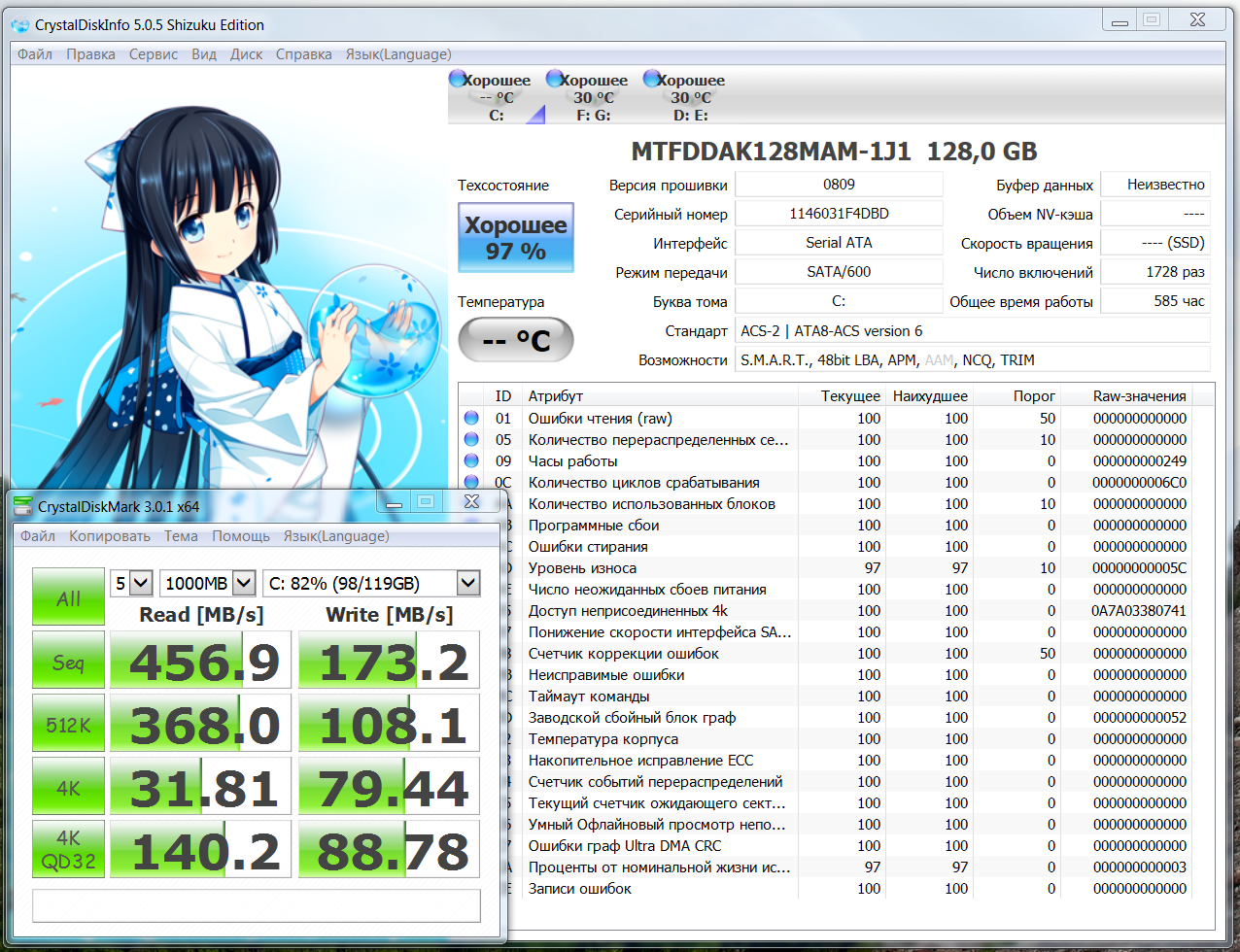Screen dimensions: 1240x952
Task: Open Язык(Language) menu in CrystalDiskMark
Action: coord(336,536)
